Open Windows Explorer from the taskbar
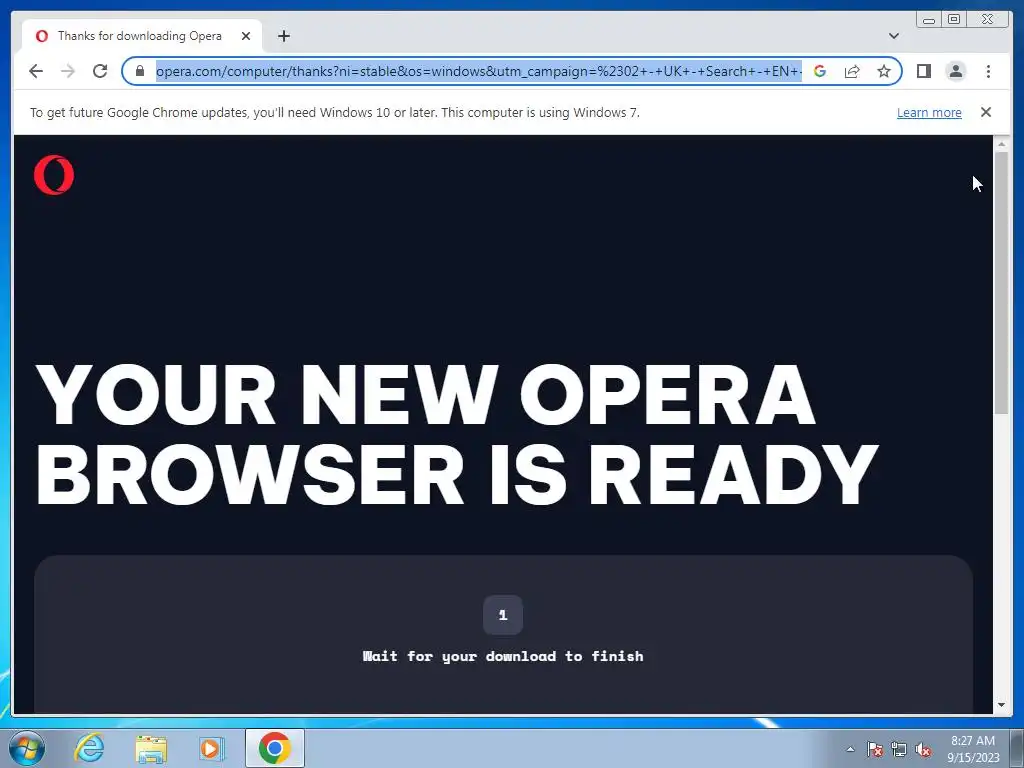 pyautogui.click(x=151, y=748)
